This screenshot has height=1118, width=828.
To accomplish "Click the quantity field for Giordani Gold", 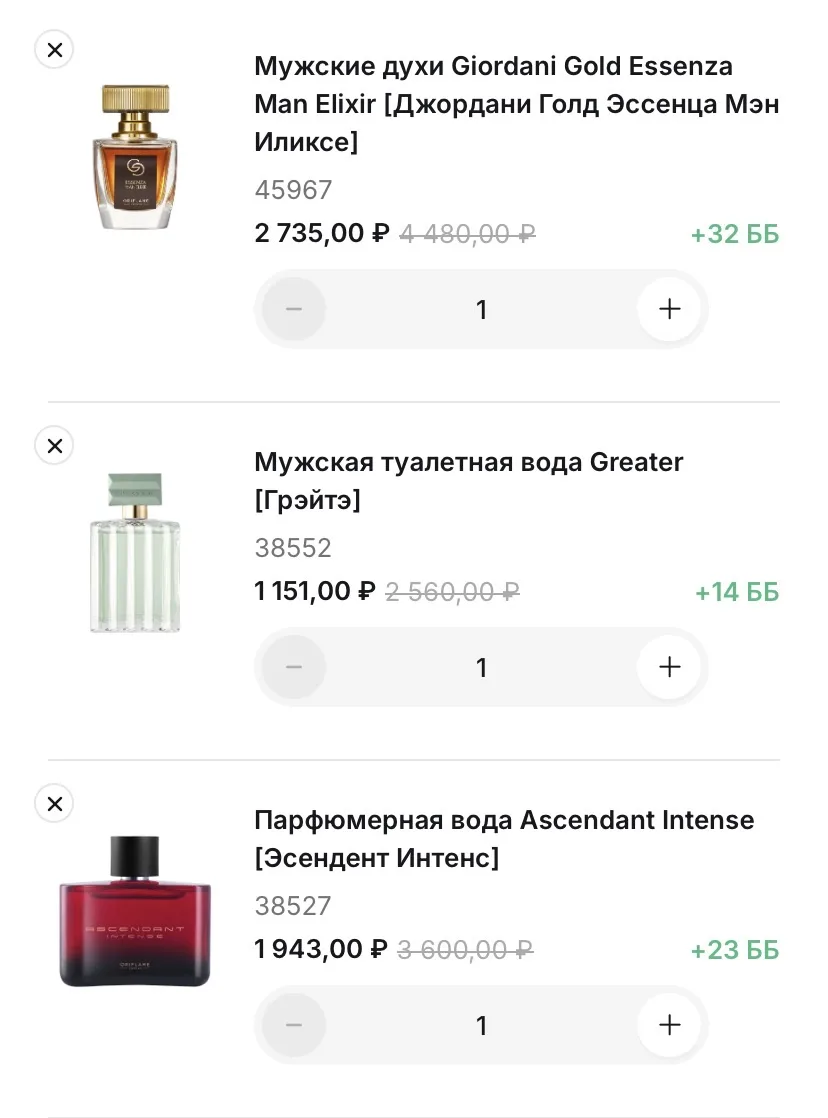I will [481, 310].
